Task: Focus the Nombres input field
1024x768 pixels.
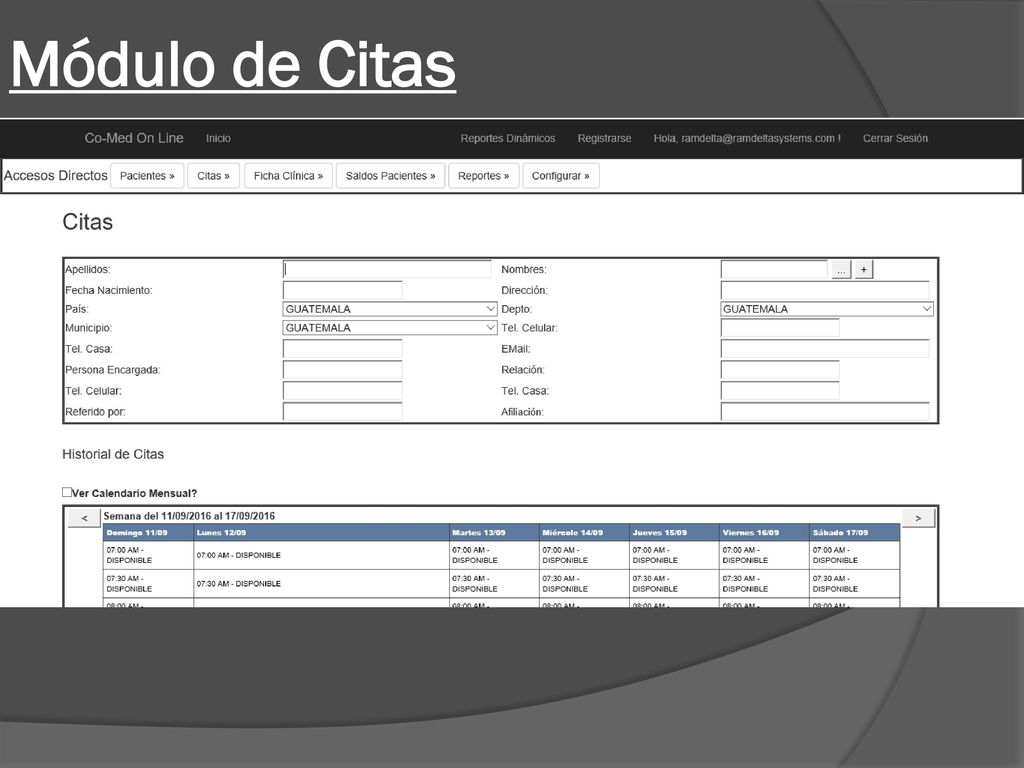Action: point(774,269)
